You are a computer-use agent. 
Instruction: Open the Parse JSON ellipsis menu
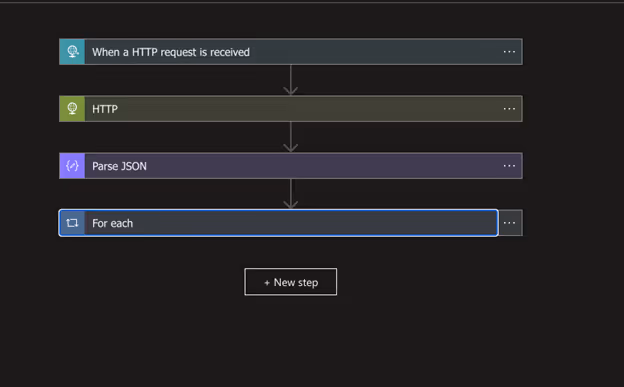point(509,166)
